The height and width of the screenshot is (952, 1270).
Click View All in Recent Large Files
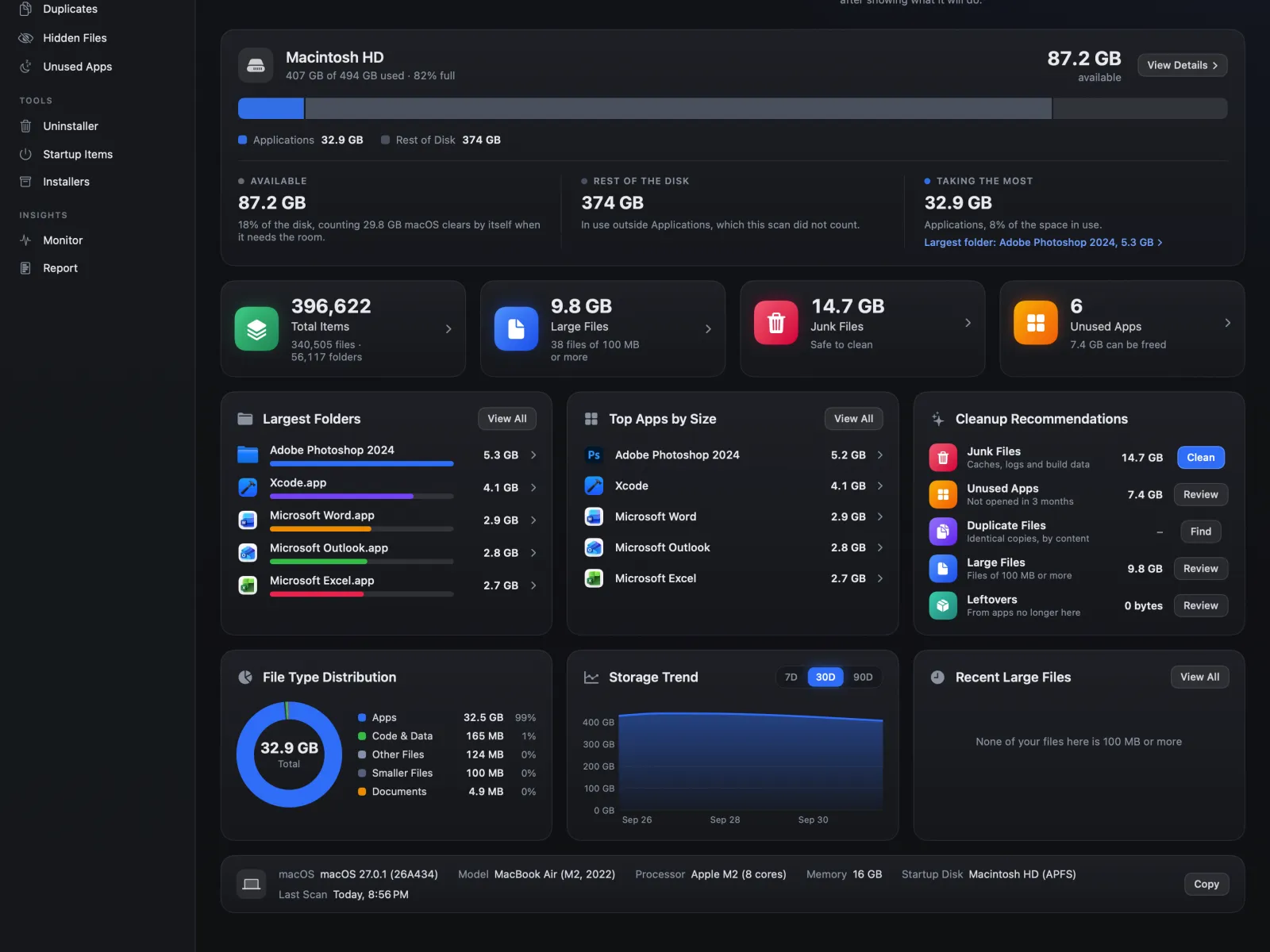pyautogui.click(x=1199, y=677)
